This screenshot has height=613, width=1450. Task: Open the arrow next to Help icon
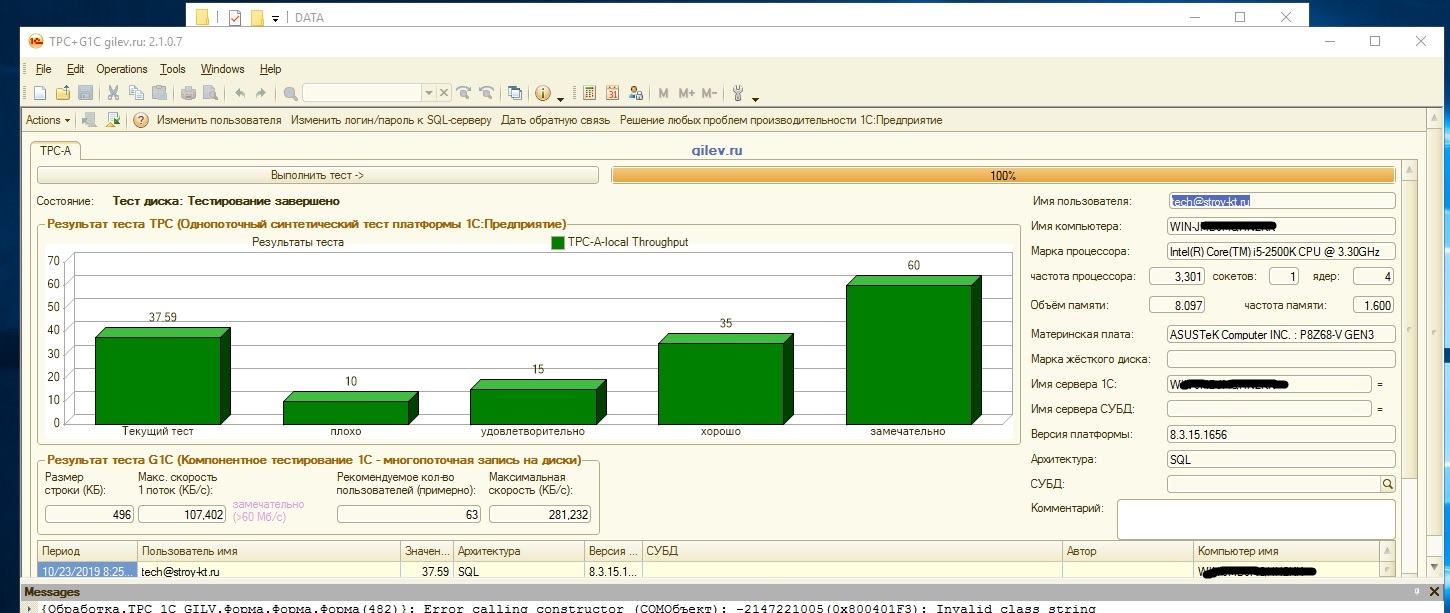pyautogui.click(x=560, y=97)
